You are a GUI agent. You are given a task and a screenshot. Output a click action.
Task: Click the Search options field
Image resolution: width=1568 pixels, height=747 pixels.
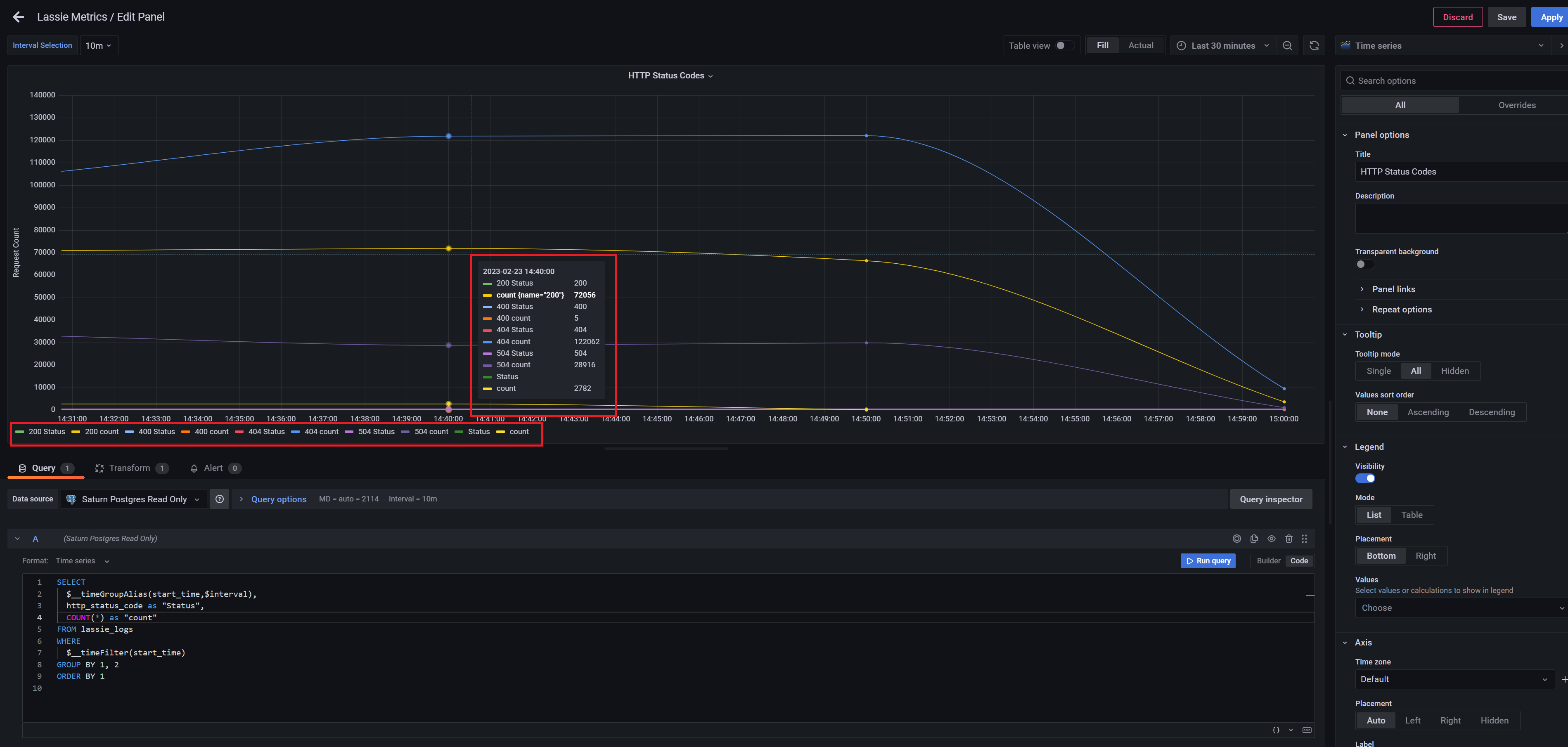pos(1455,81)
